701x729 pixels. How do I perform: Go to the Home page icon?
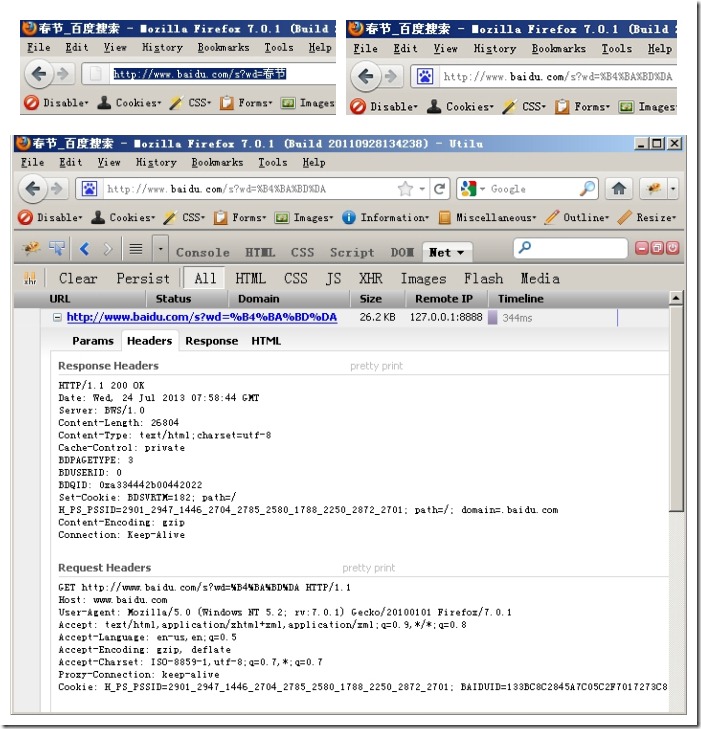[619, 188]
